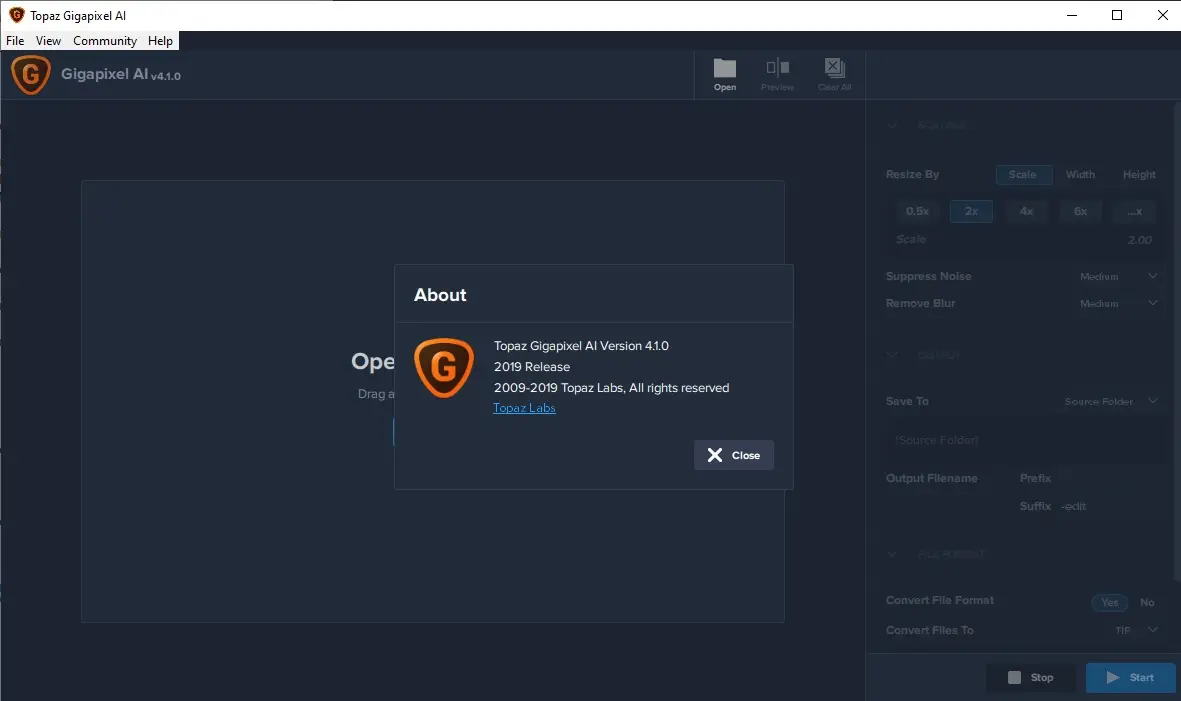Click the Scale value 2.00 field

[x=1140, y=240]
